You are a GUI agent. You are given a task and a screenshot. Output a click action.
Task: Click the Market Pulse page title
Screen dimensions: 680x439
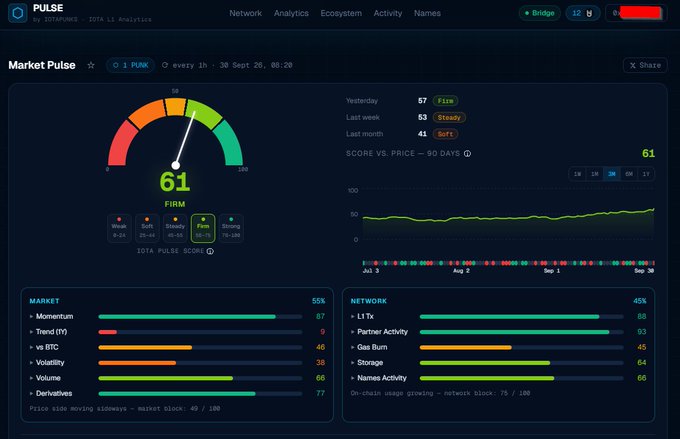[42, 65]
